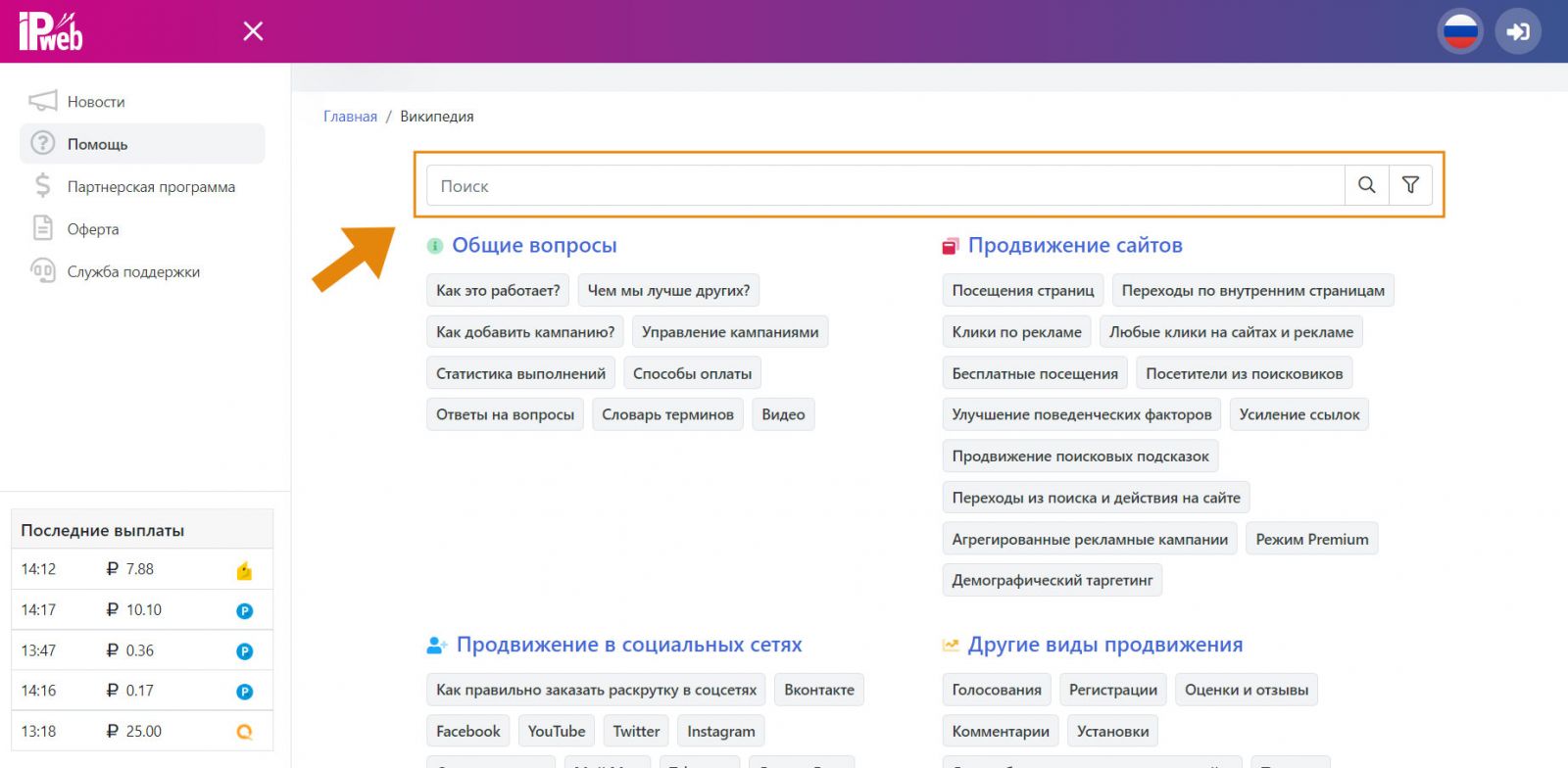Select the Режим Premium topic
The image size is (1568, 768).
1311,539
